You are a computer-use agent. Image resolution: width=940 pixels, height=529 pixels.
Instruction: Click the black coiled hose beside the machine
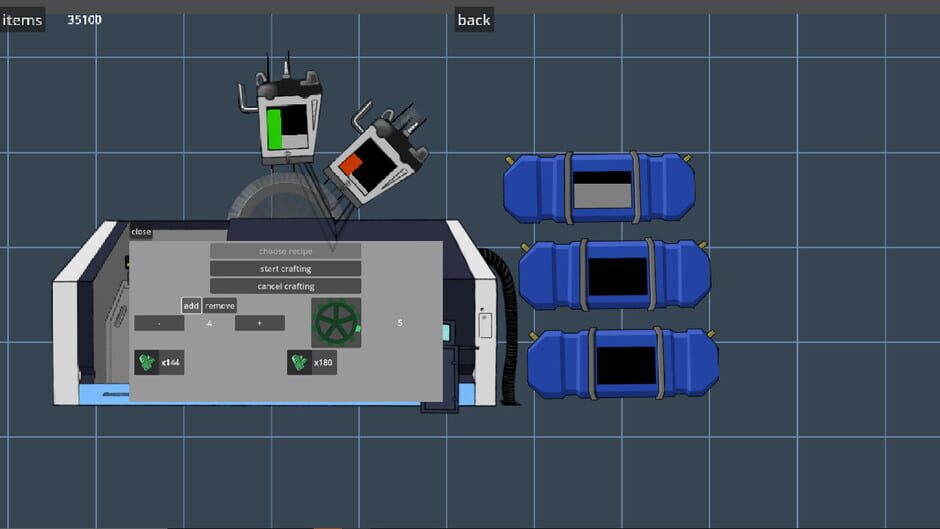pyautogui.click(x=508, y=320)
